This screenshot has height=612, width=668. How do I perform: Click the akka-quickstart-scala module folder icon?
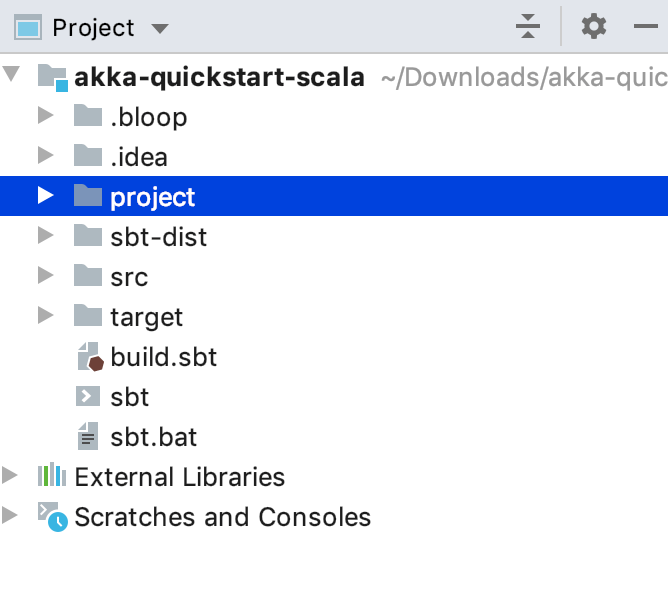click(x=52, y=78)
